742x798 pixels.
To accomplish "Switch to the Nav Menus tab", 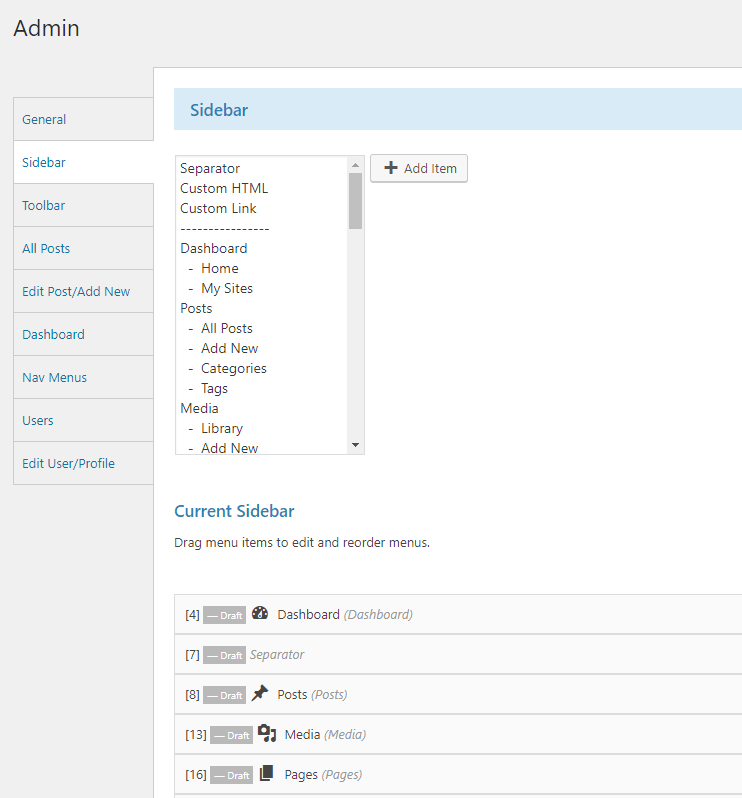I will [x=83, y=377].
